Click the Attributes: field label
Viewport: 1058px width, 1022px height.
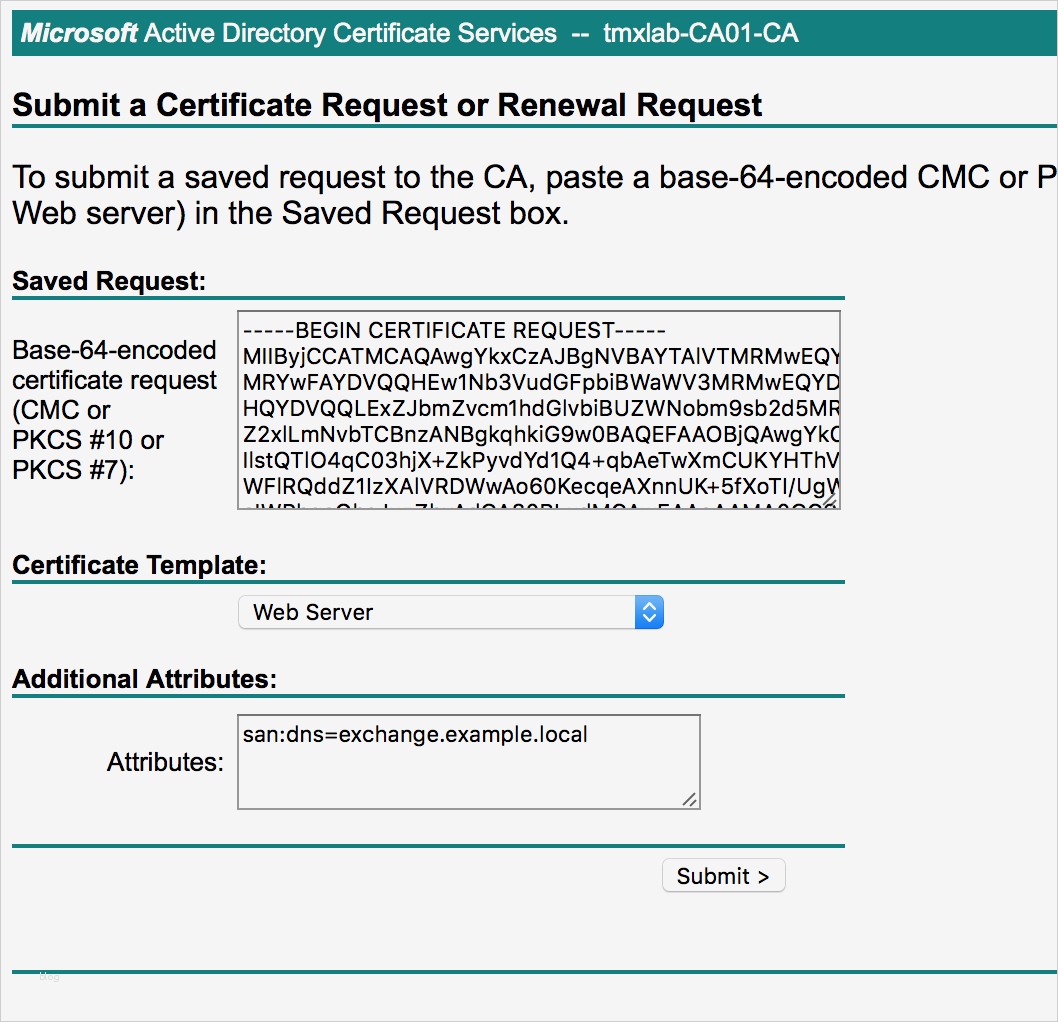point(165,762)
